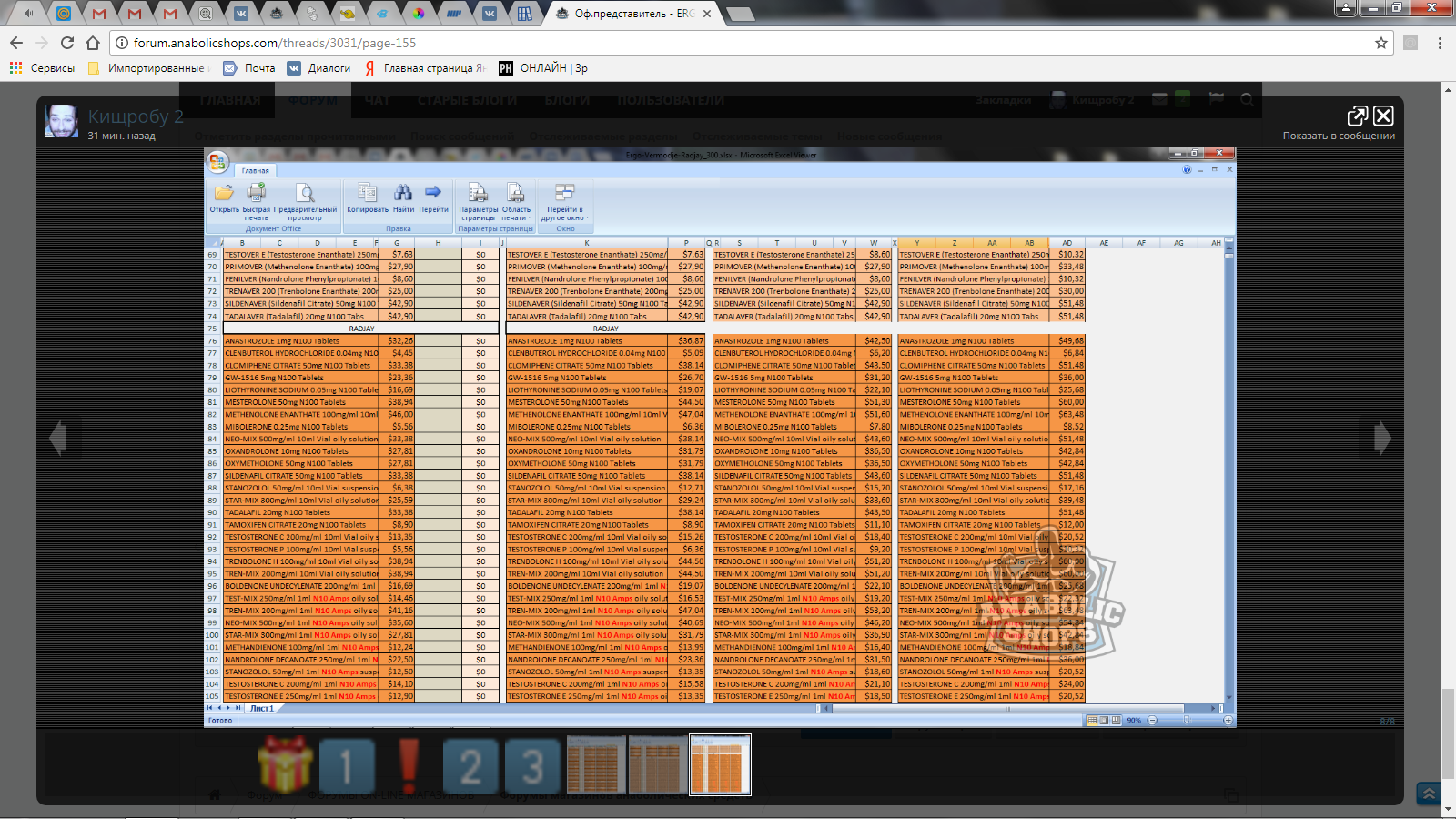Click cell with price $49,68
The height and width of the screenshot is (819, 1456).
1067,341
